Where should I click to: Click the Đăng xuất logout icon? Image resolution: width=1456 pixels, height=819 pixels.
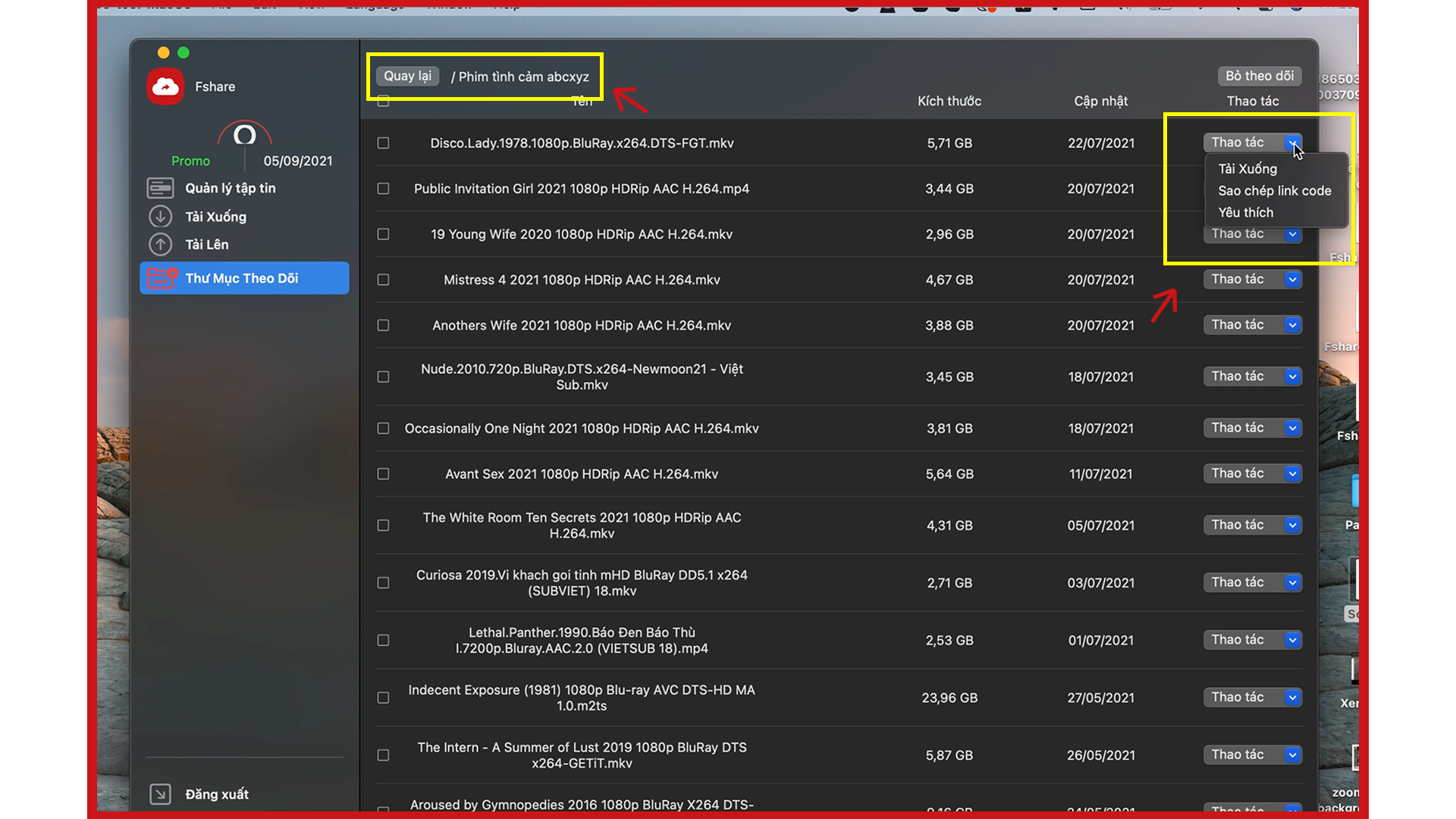pos(160,794)
